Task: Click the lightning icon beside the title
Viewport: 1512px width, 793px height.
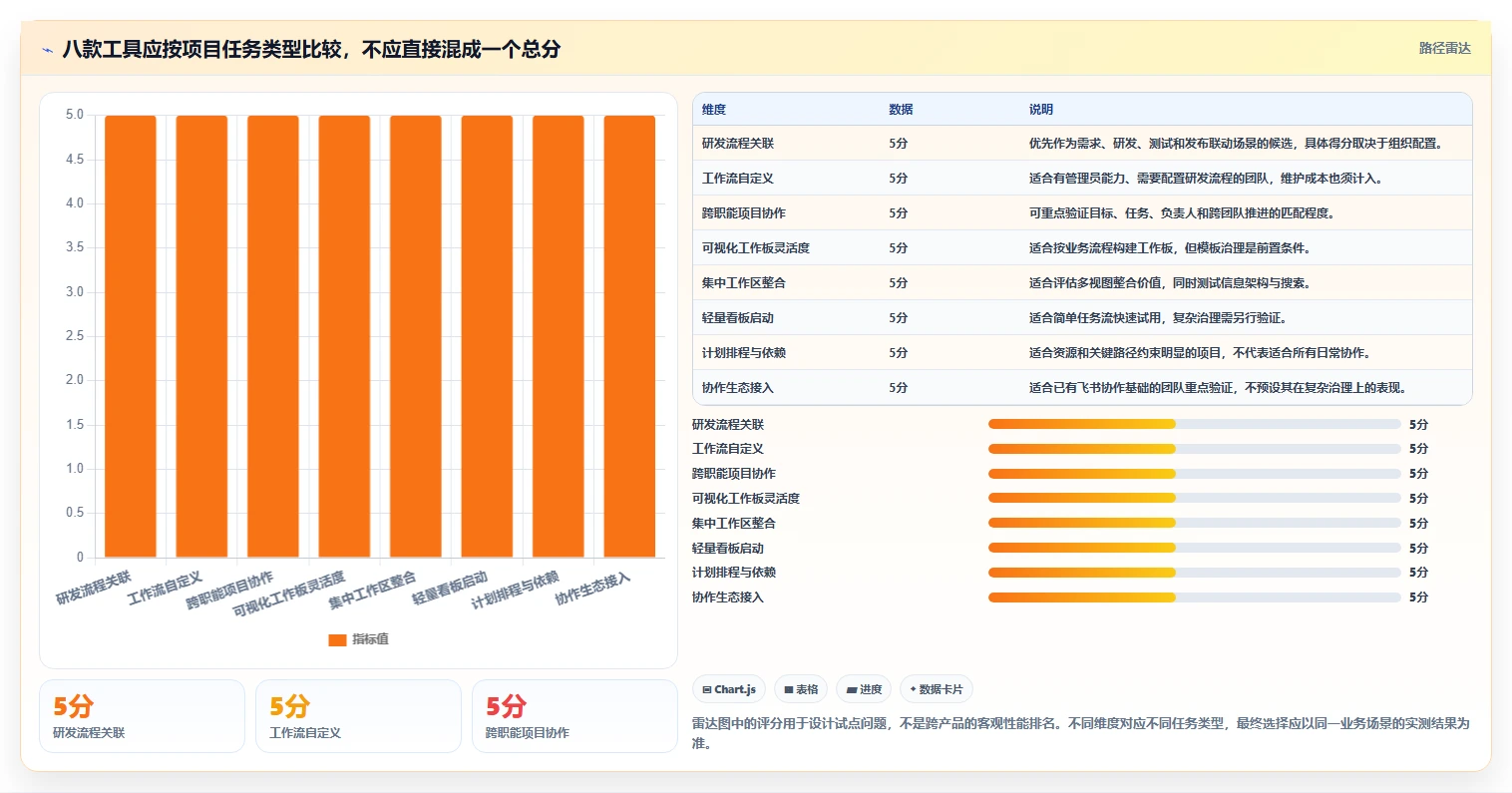Action: click(47, 49)
